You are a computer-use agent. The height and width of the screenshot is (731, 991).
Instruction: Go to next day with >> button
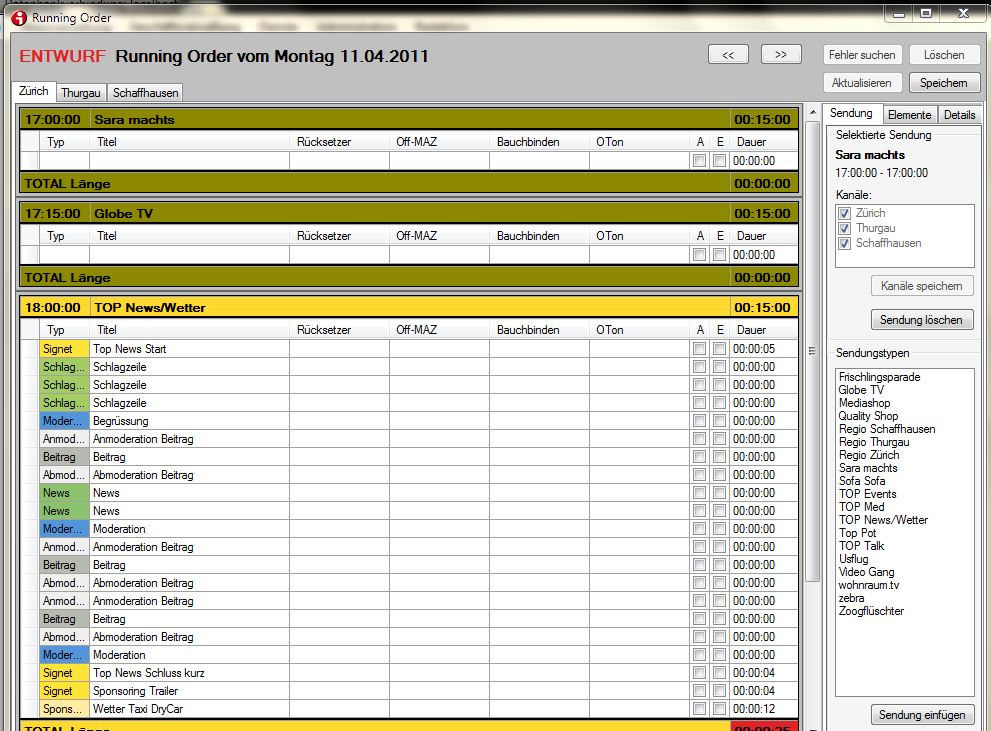(x=781, y=54)
